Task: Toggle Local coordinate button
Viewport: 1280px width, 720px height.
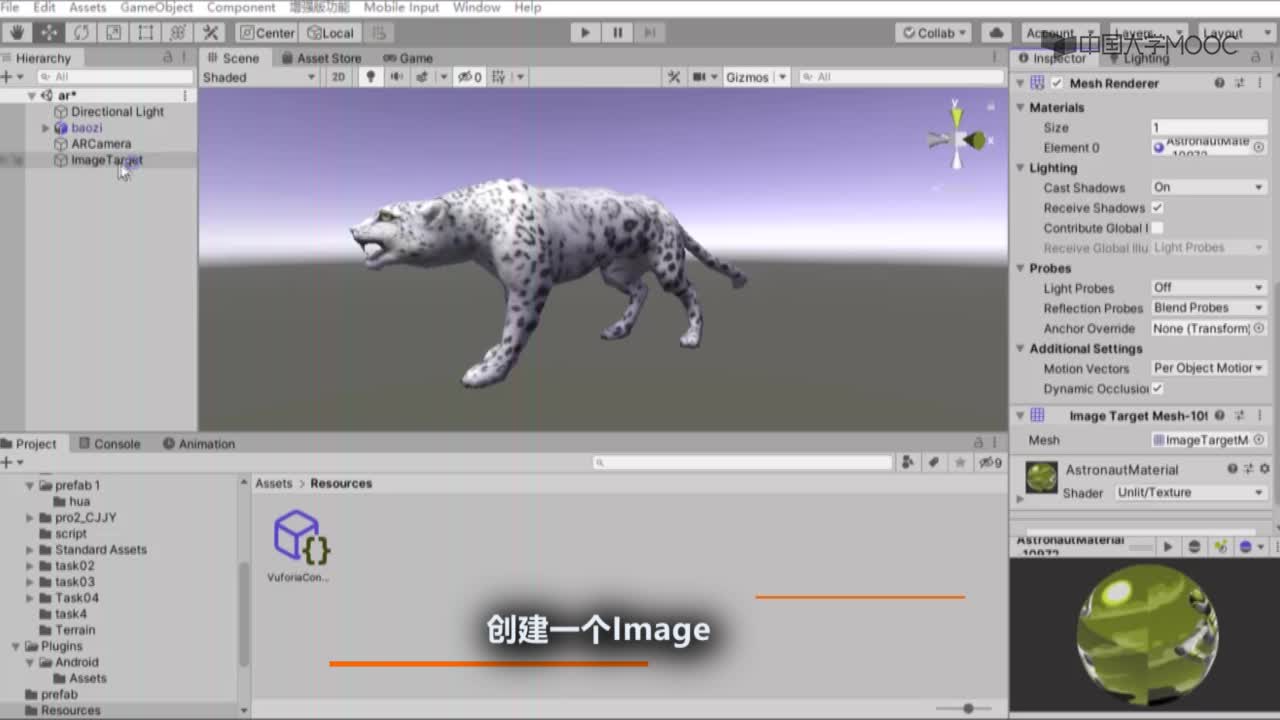Action: click(x=331, y=33)
